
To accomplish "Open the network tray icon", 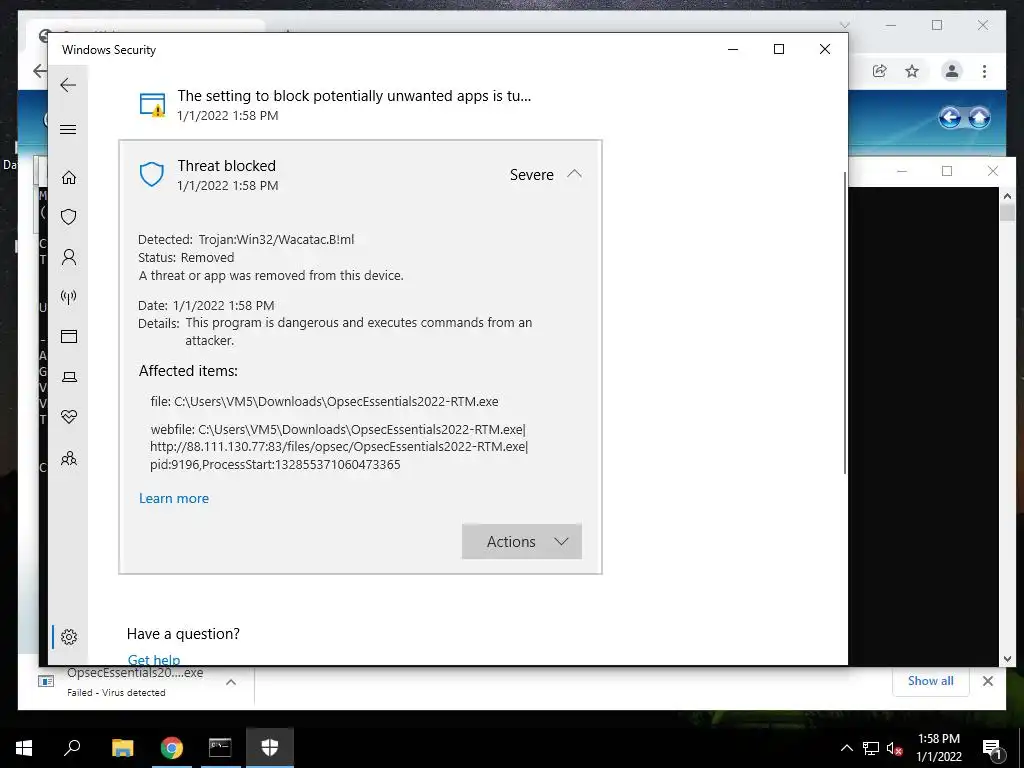I will pyautogui.click(x=871, y=748).
